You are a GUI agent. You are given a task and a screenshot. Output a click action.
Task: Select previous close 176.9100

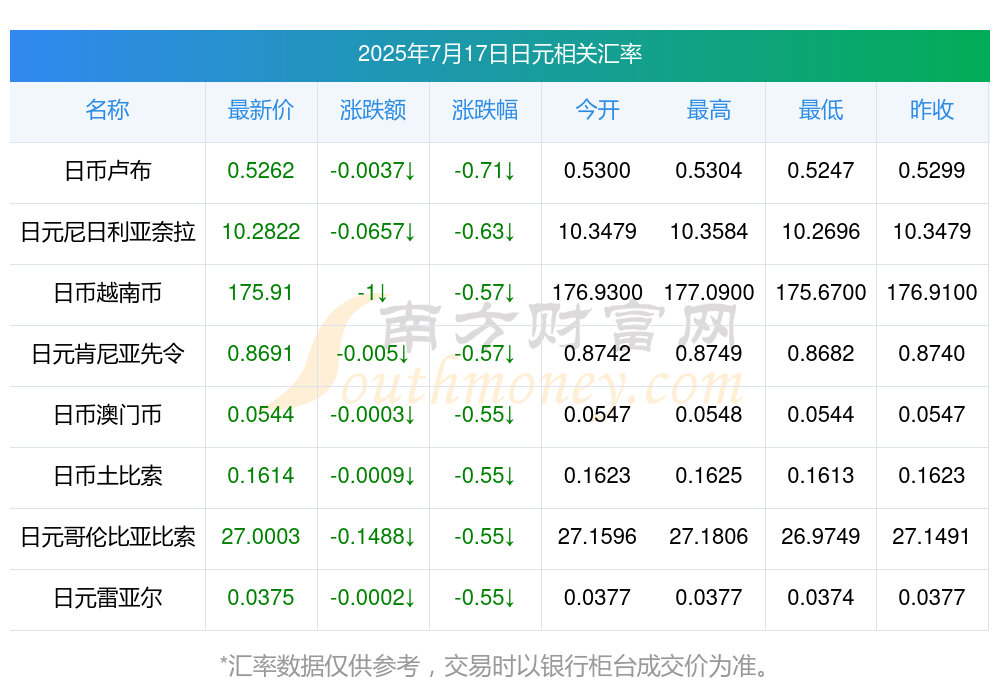coord(932,293)
